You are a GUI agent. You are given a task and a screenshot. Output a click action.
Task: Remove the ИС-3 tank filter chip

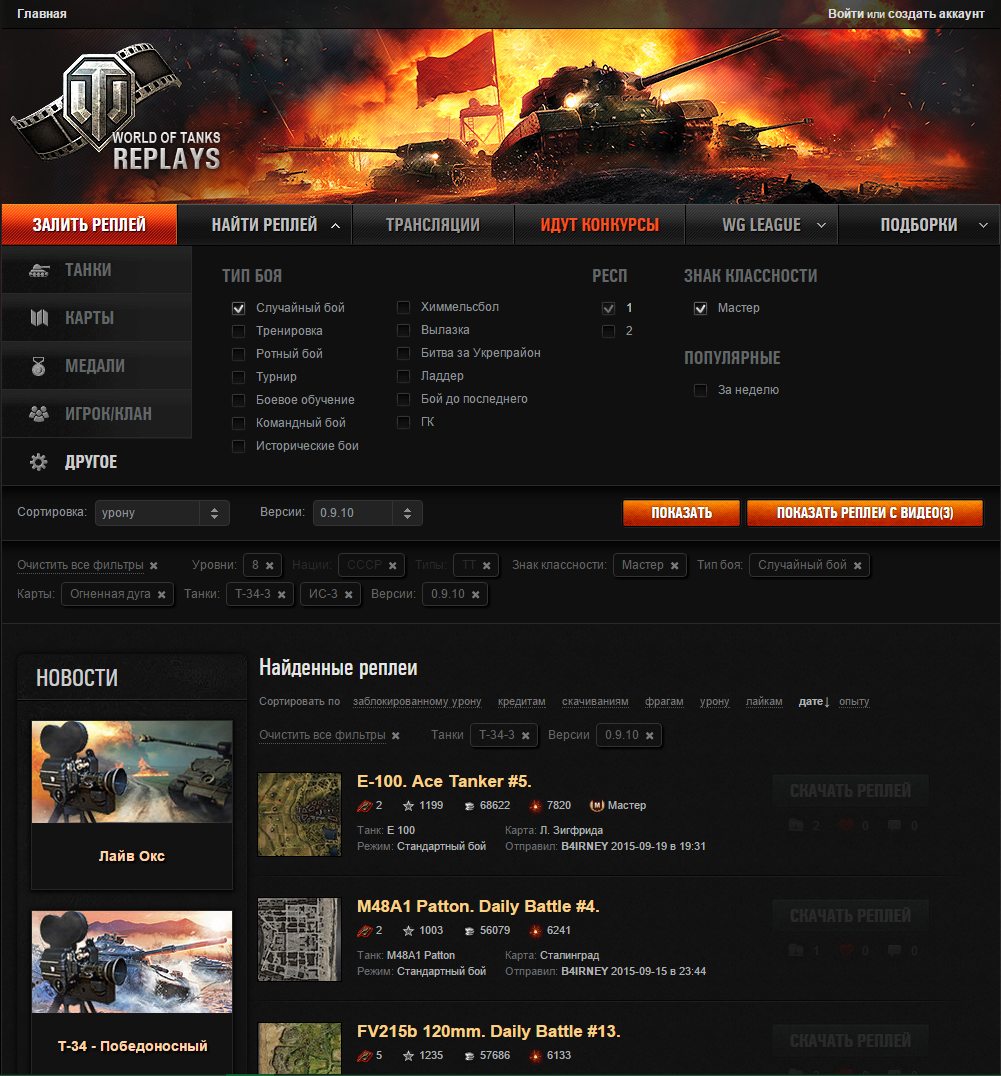click(349, 594)
